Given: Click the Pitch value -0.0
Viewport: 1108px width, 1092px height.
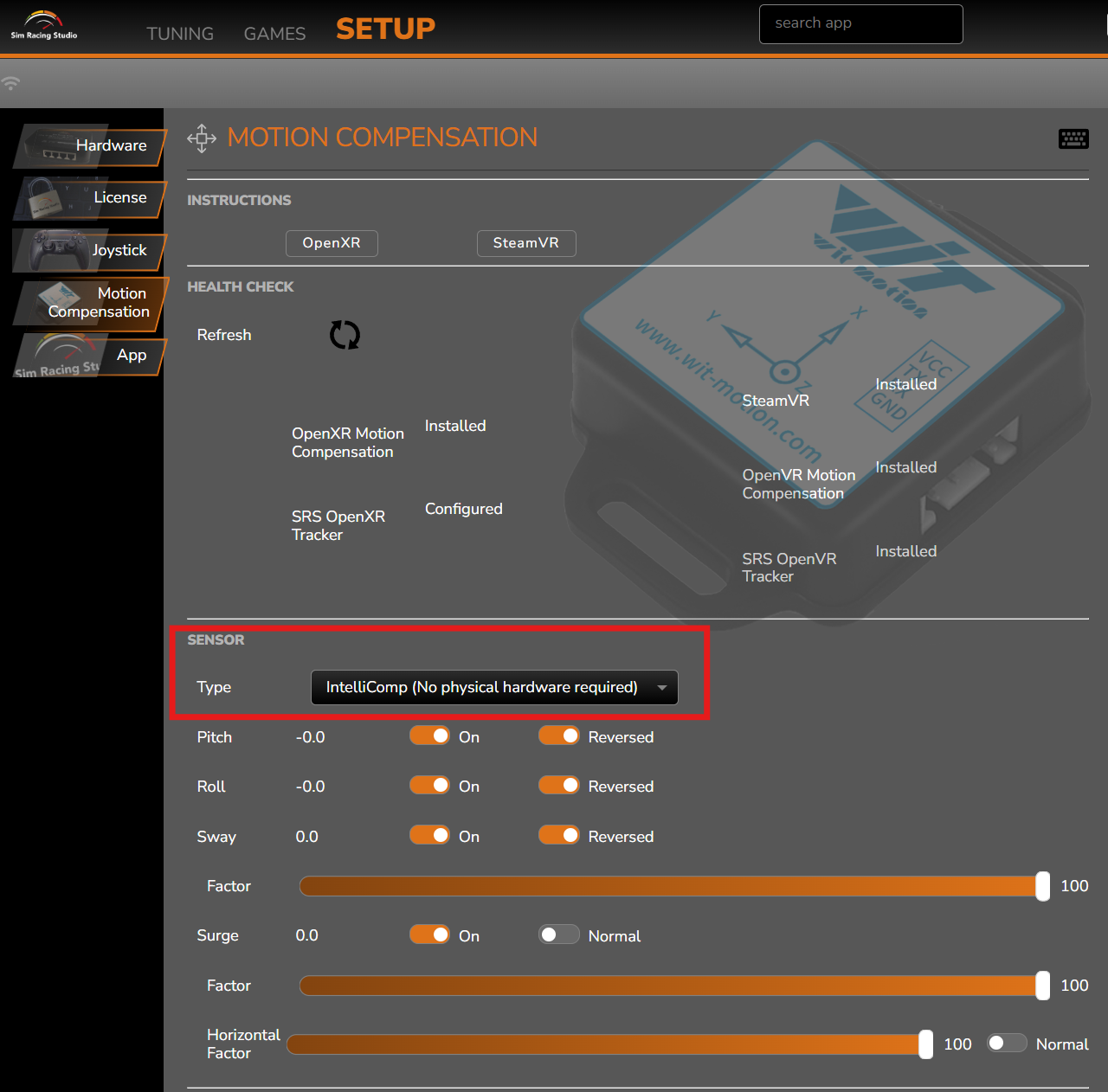Looking at the screenshot, I should pos(310,737).
